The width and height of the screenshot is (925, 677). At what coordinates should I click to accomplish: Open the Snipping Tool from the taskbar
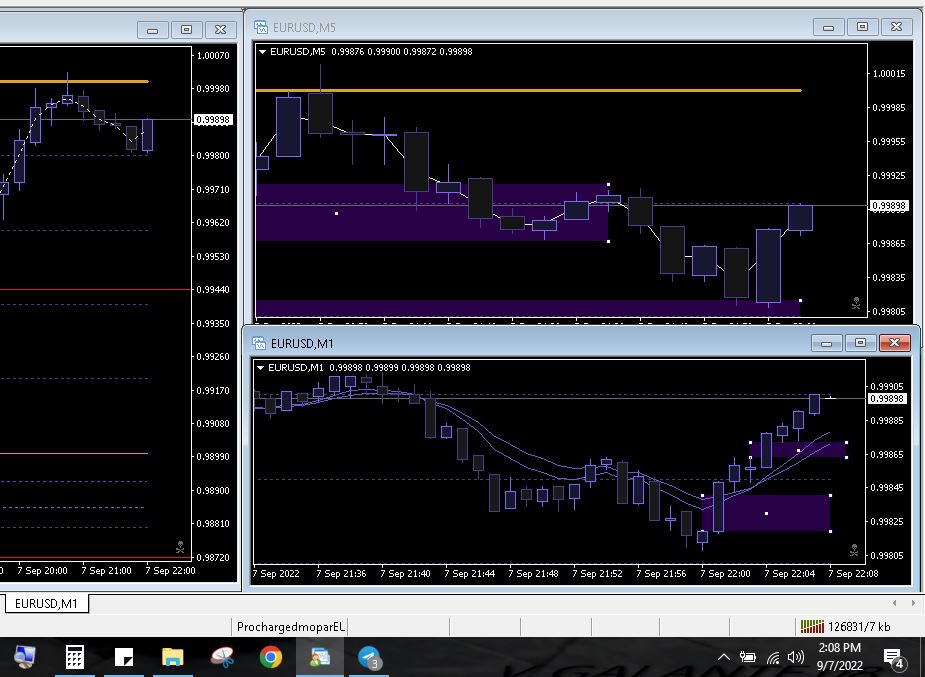pos(221,657)
